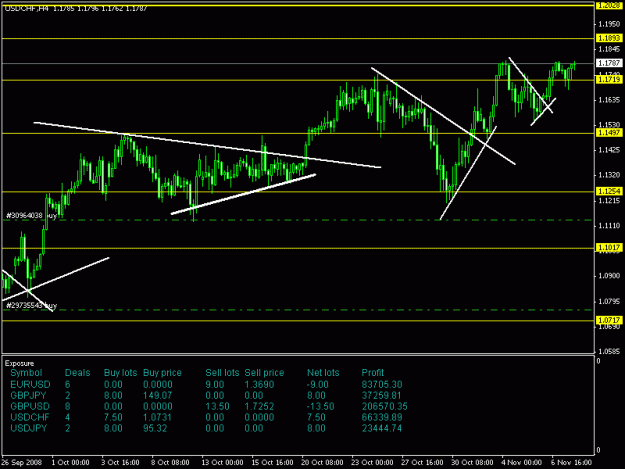Viewport: 625px width, 469px height.
Task: Click the 1.0900 price scale value
Action: click(609, 276)
